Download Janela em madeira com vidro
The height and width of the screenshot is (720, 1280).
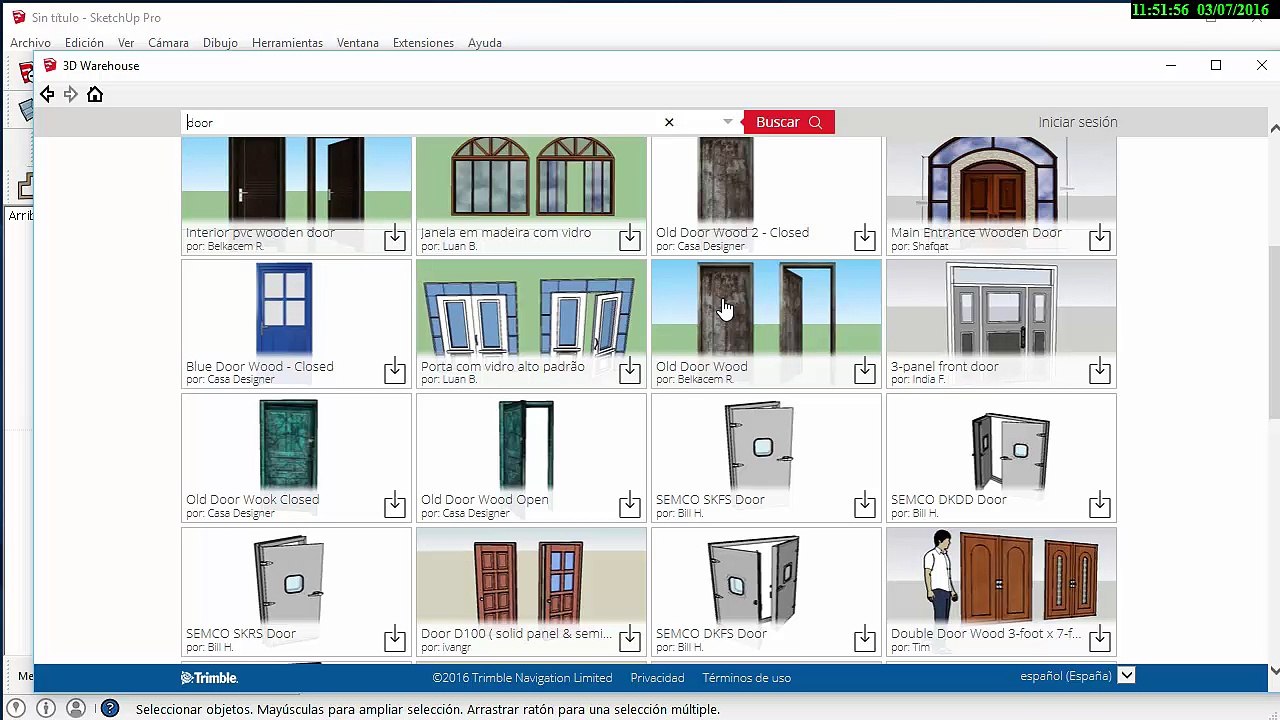point(630,238)
